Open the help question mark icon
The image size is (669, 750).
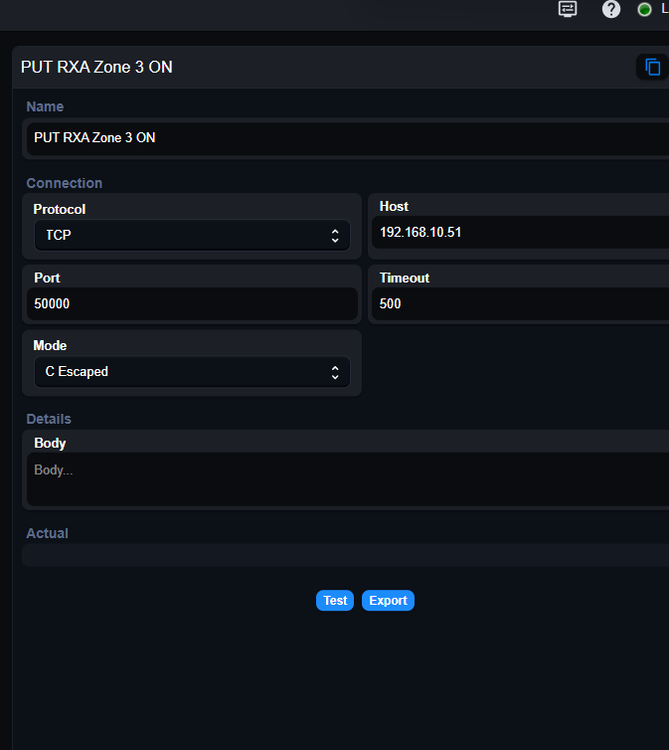[611, 9]
